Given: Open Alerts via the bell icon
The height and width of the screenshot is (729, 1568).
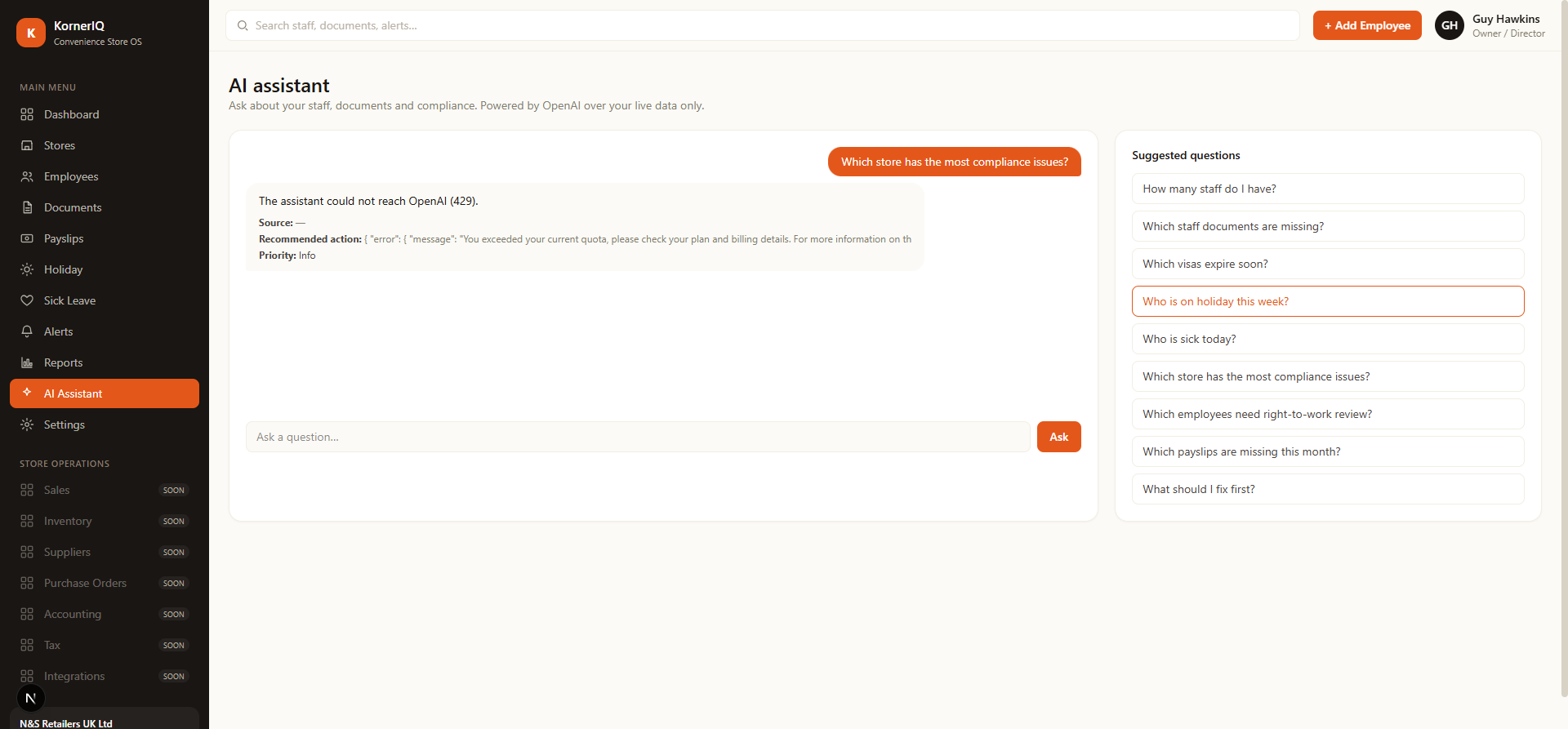Looking at the screenshot, I should (27, 331).
